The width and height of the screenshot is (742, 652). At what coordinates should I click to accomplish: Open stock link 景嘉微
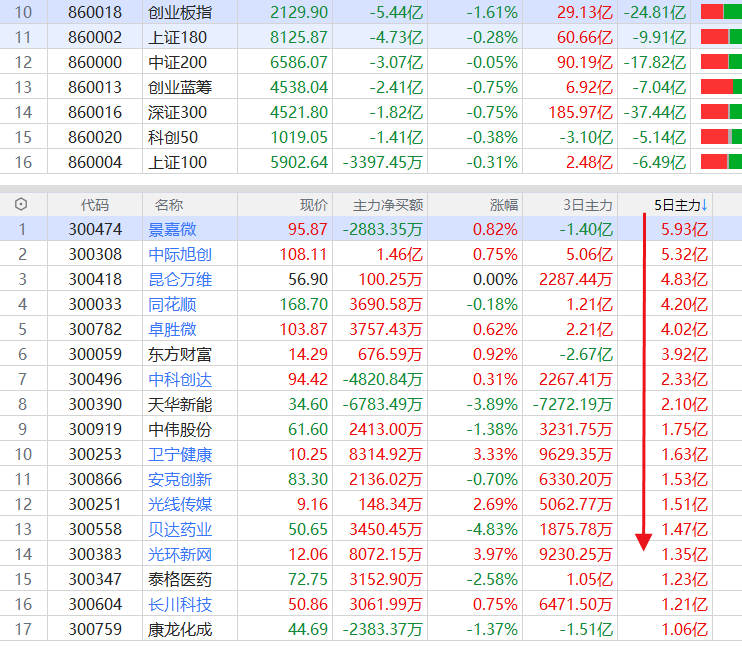172,229
